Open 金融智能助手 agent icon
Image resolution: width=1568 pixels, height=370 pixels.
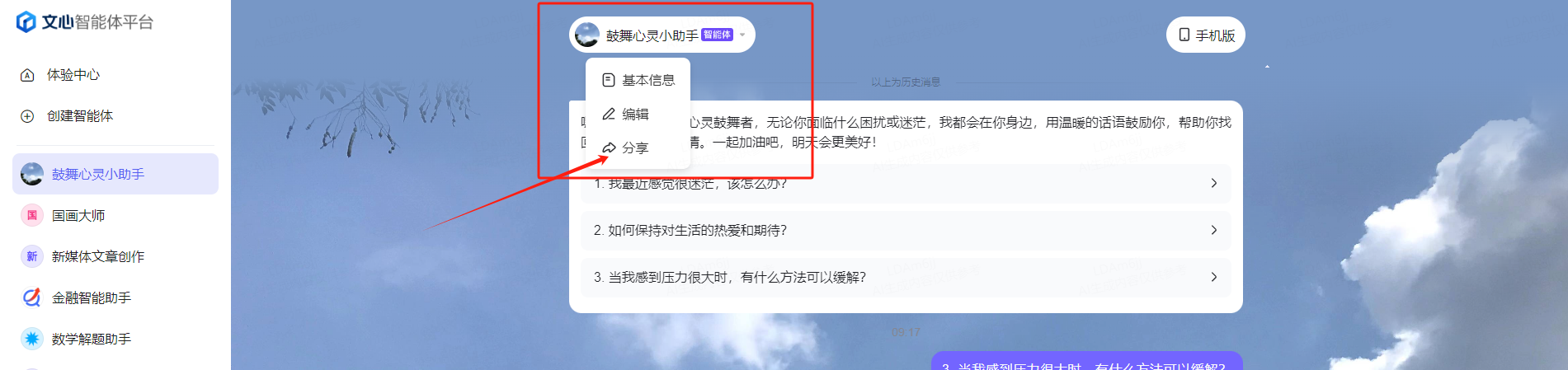click(x=32, y=297)
